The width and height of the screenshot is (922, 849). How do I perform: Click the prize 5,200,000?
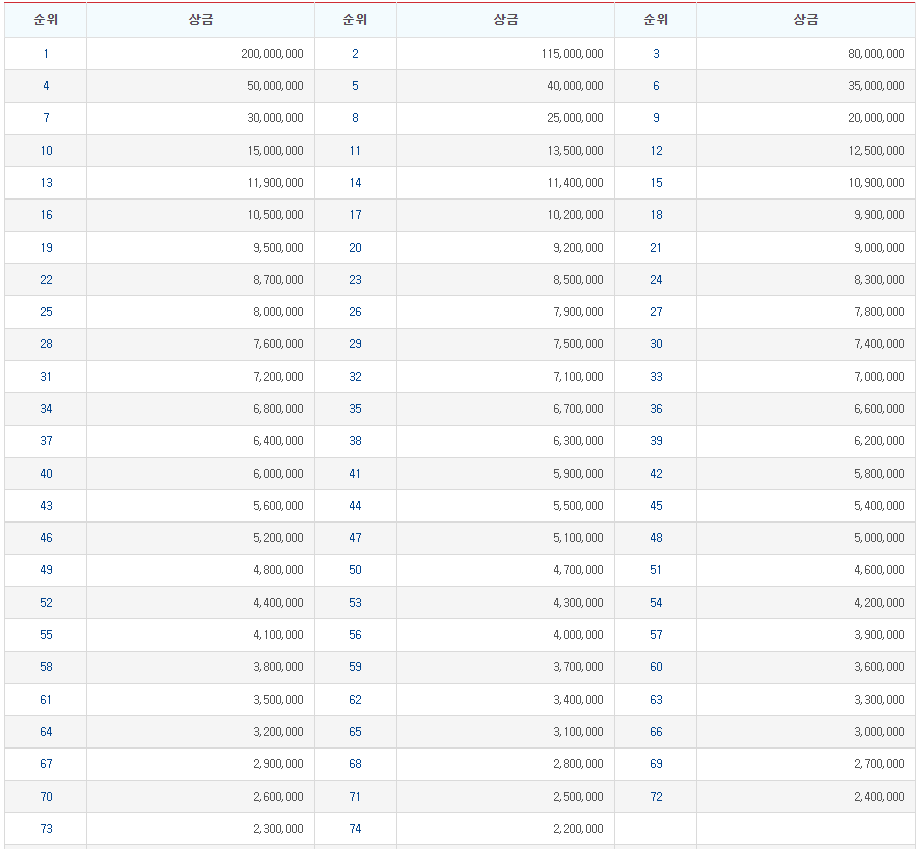coord(278,537)
